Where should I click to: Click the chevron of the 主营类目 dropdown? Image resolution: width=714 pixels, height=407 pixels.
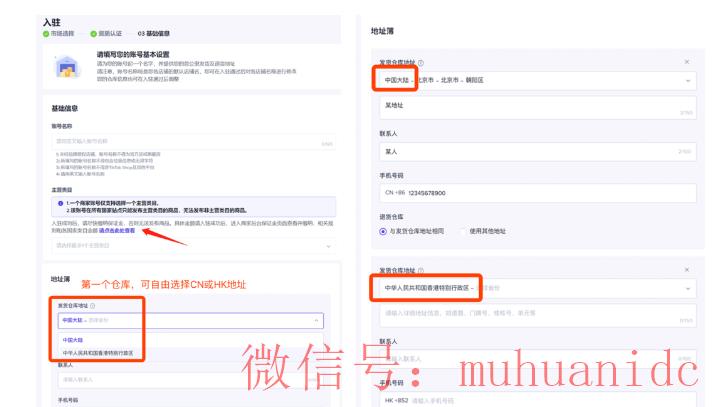328,246
